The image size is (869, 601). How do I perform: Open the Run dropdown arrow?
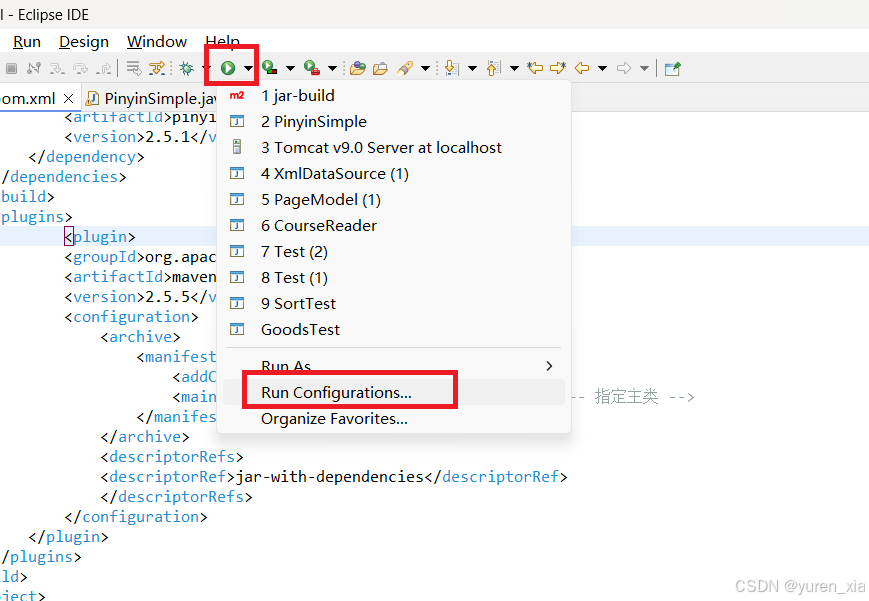click(x=248, y=67)
